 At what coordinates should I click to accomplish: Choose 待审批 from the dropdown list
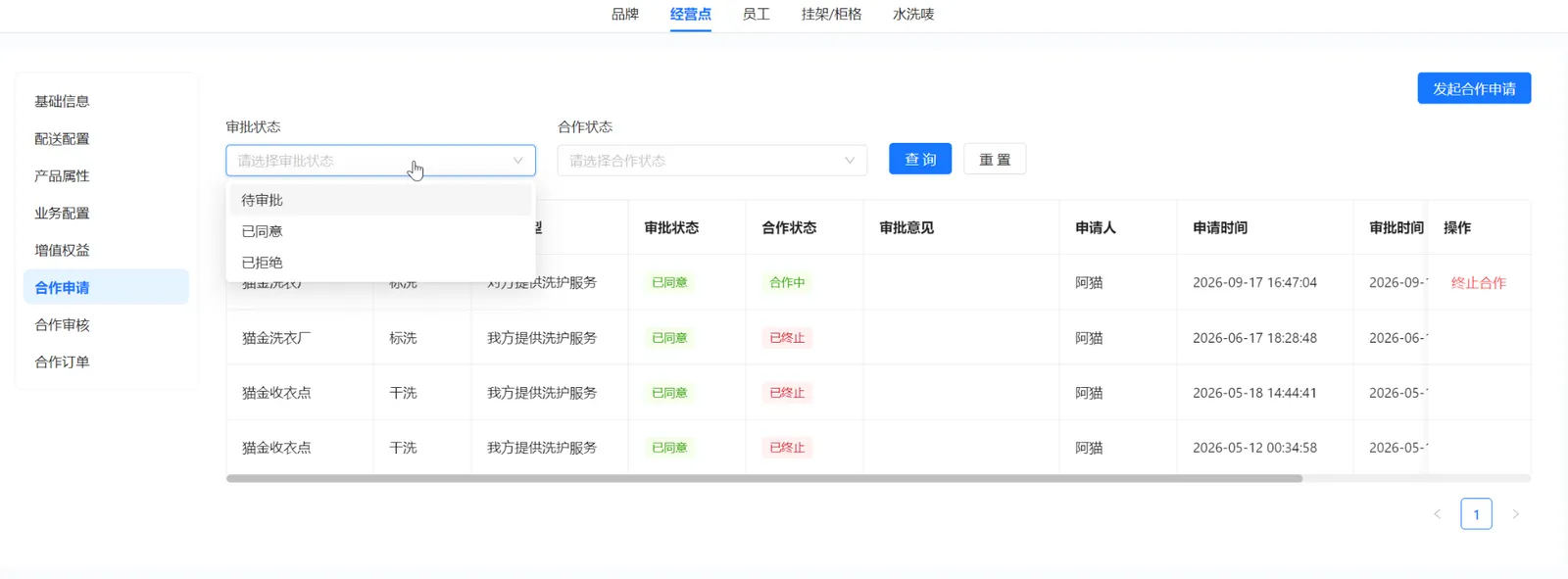pos(381,200)
